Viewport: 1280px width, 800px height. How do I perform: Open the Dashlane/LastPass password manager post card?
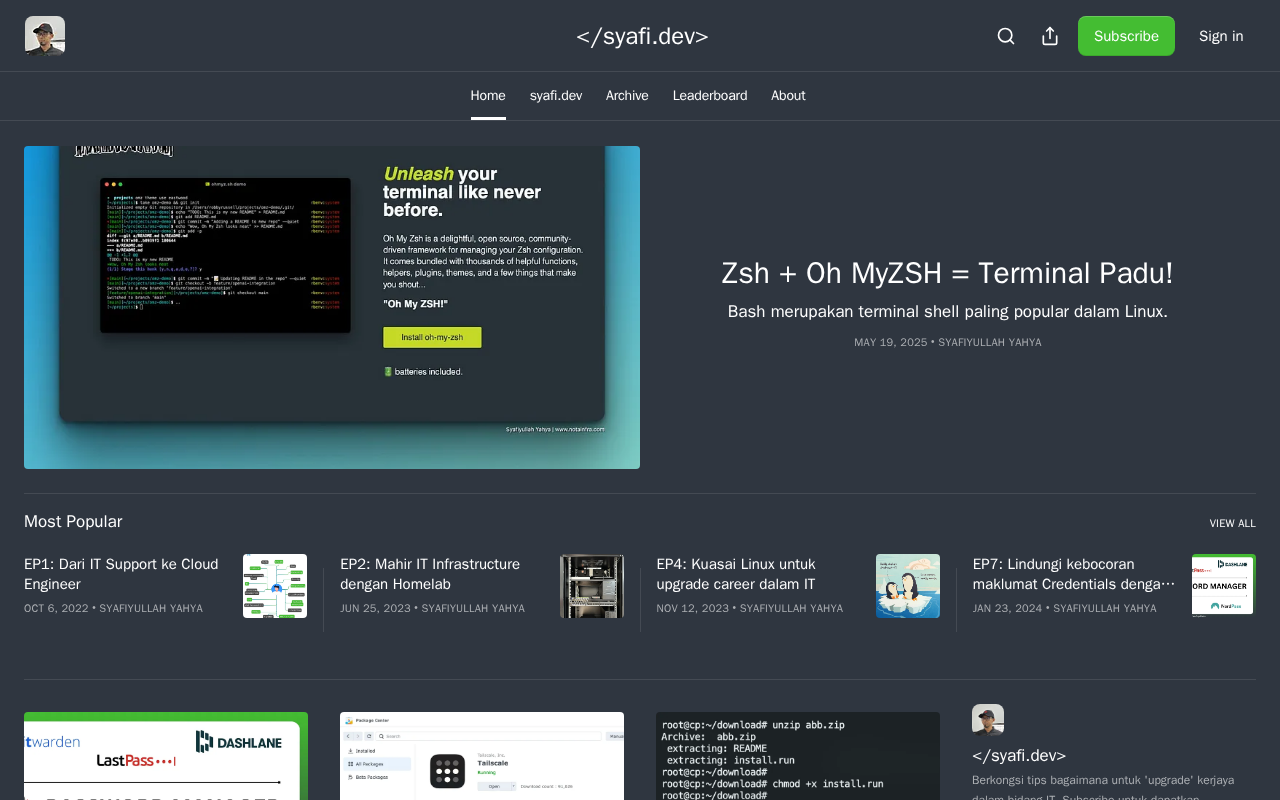coord(166,756)
